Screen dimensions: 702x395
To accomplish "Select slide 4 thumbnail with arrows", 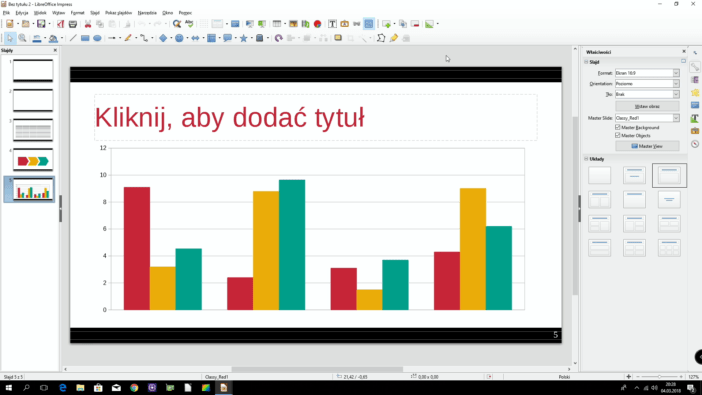I will pos(33,160).
